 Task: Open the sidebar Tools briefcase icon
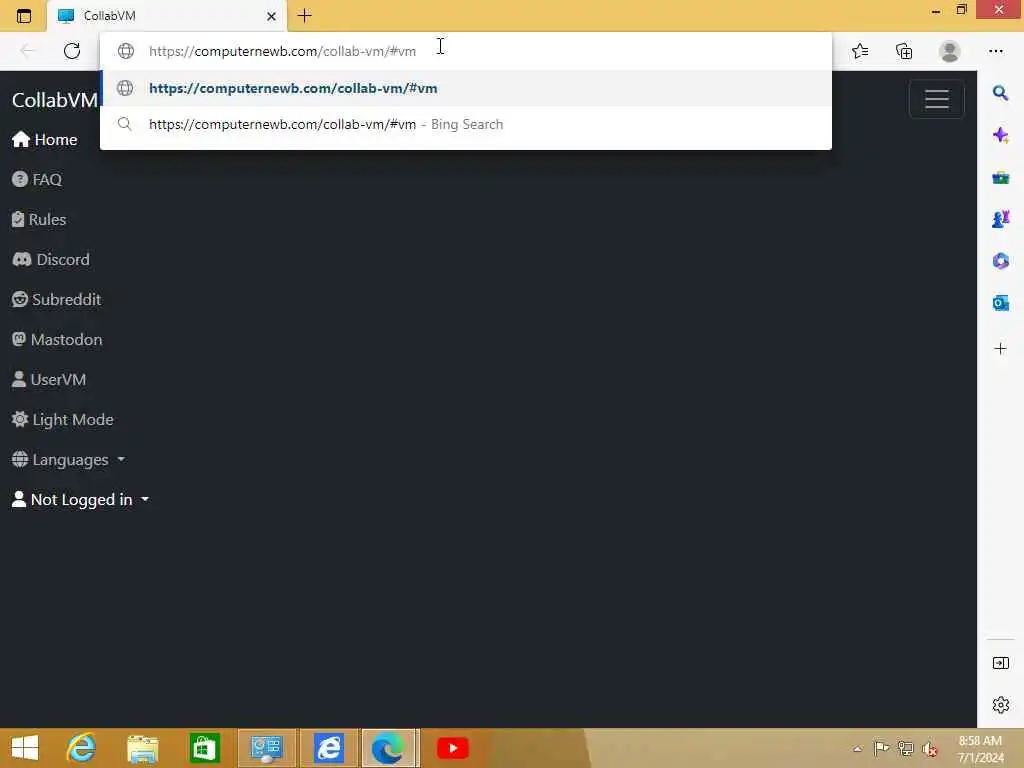point(1000,177)
